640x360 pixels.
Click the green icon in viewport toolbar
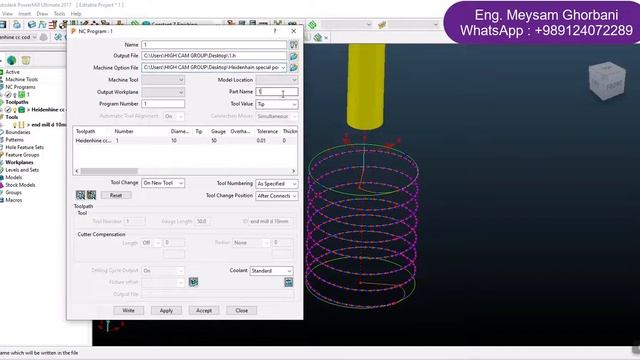[318, 38]
